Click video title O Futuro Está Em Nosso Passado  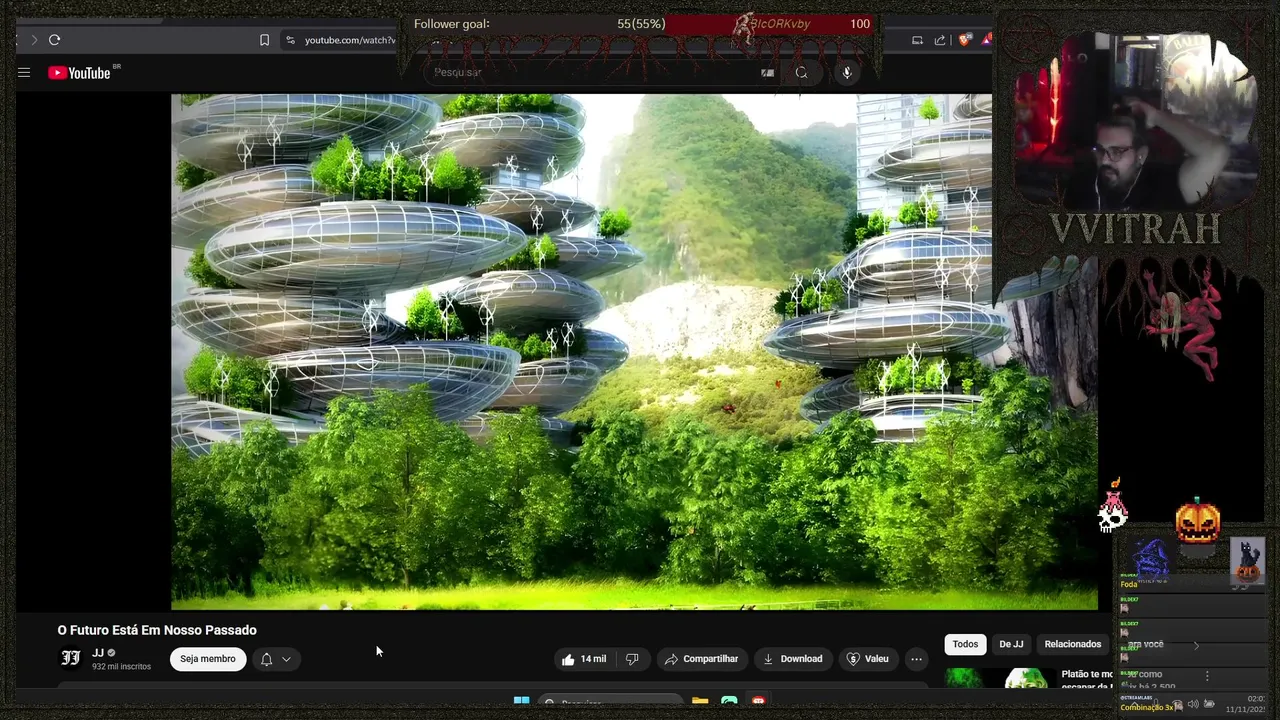point(157,630)
